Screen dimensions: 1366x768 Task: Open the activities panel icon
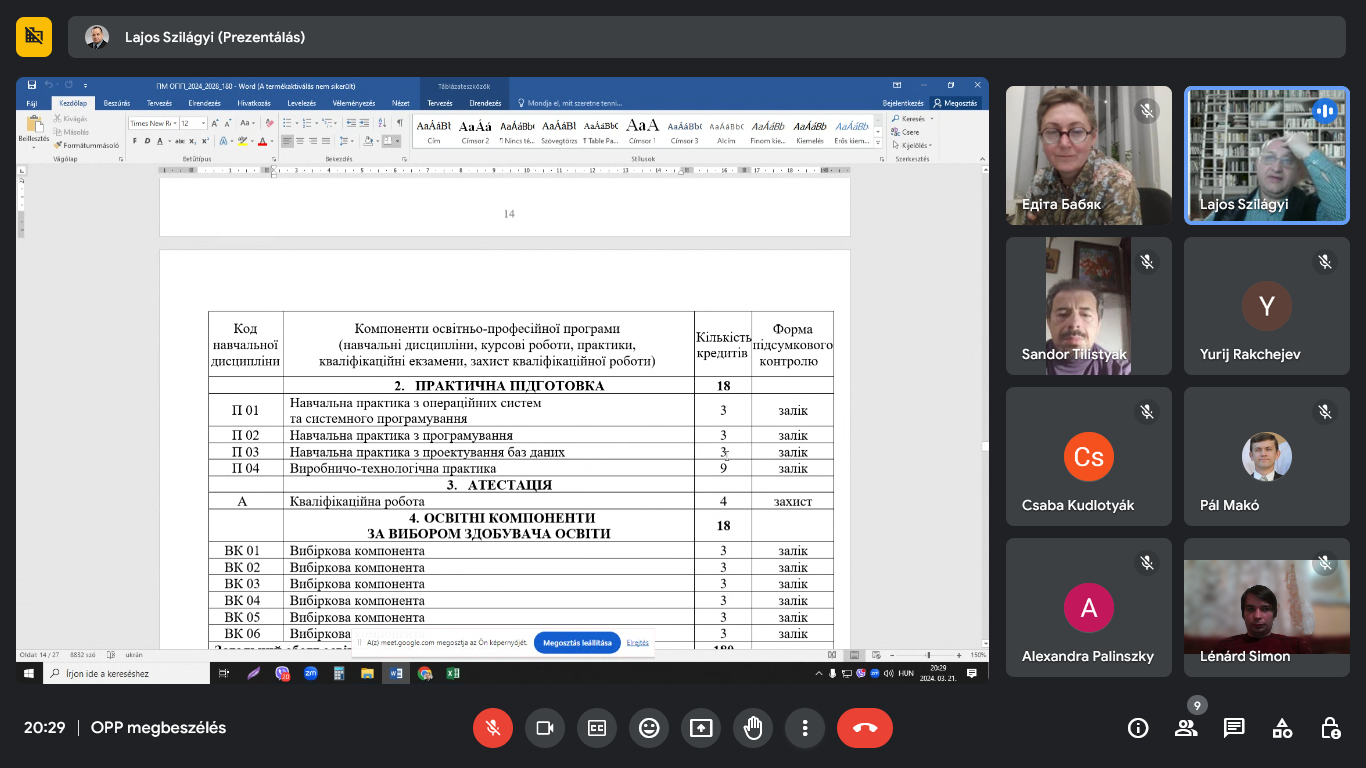(1282, 728)
